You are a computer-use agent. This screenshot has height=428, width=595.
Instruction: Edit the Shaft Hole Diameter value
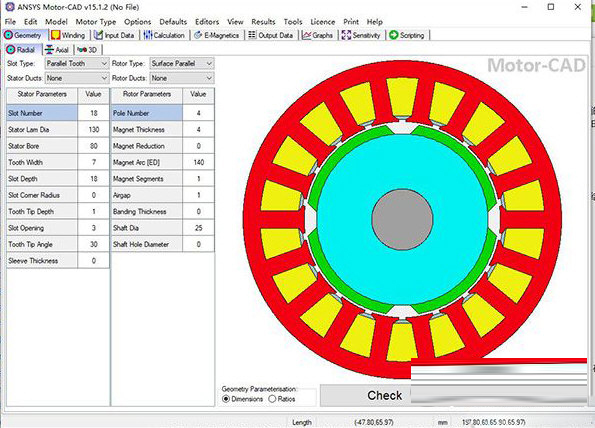pyautogui.click(x=198, y=244)
